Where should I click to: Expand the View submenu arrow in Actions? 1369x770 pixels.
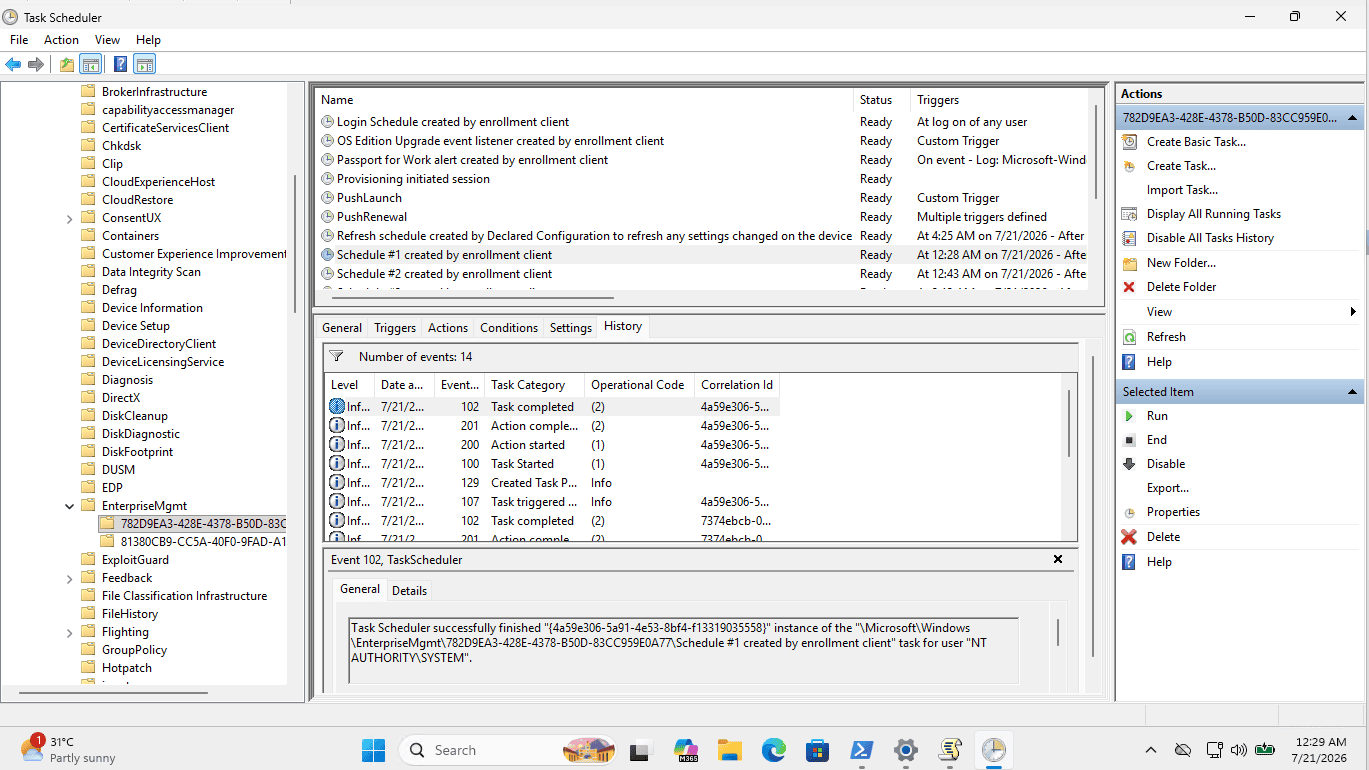(1353, 312)
